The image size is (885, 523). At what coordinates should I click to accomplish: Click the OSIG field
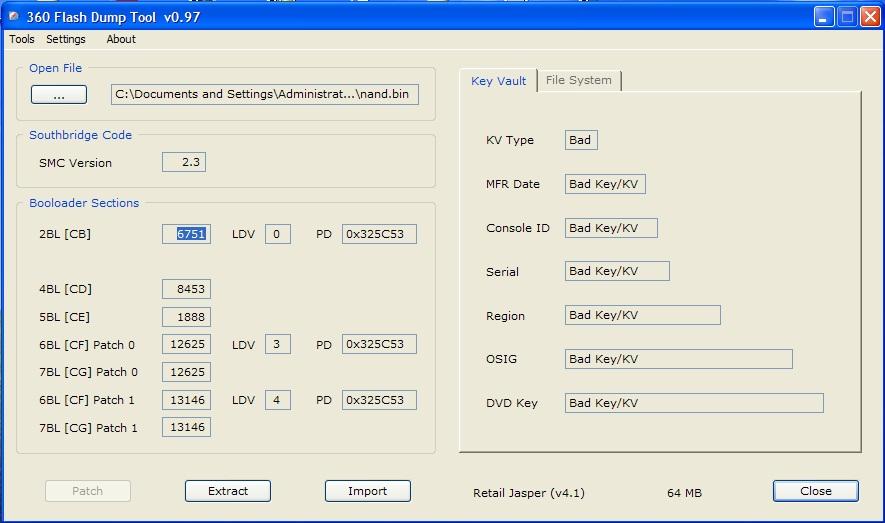click(678, 359)
